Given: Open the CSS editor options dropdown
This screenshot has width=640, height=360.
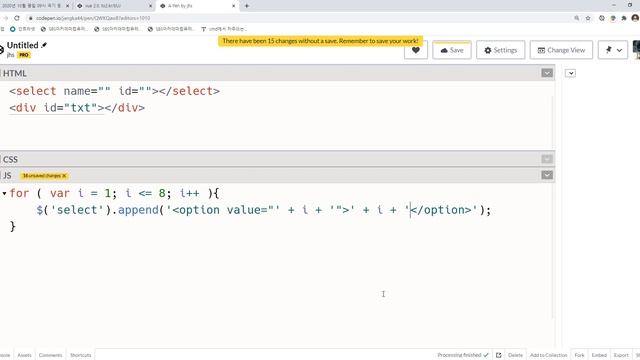Looking at the screenshot, I should point(547,159).
